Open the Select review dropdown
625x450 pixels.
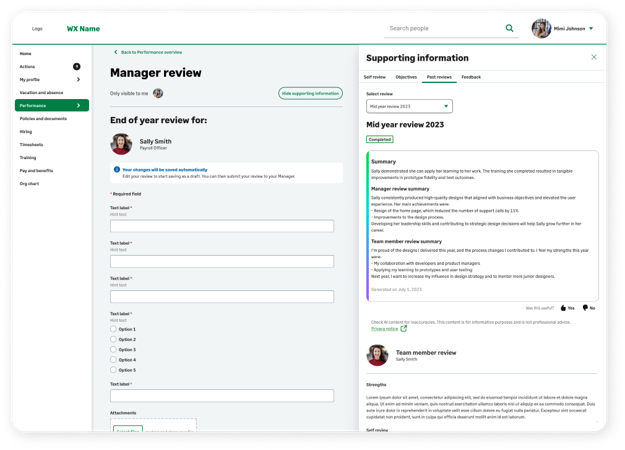click(409, 106)
